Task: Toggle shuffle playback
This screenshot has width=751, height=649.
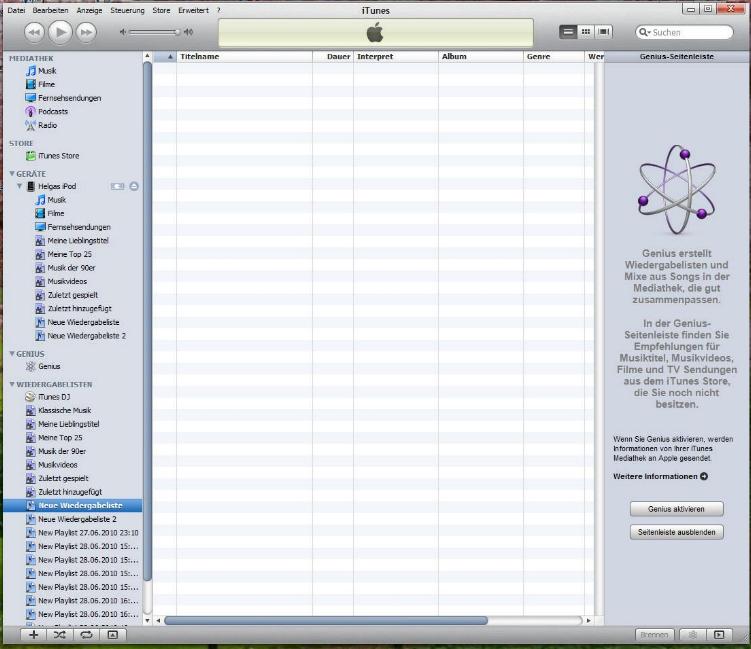Action: click(60, 635)
